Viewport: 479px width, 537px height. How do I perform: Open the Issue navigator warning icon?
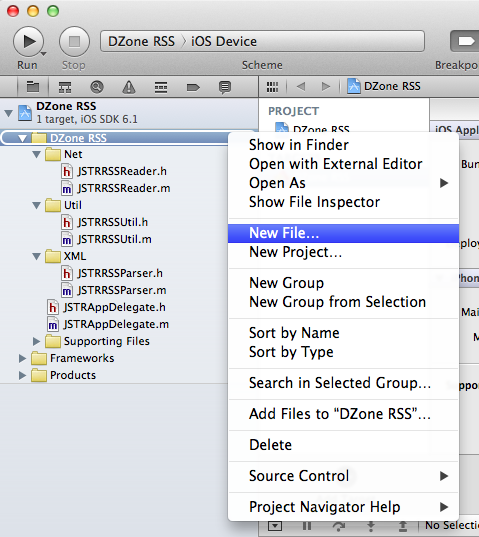pyautogui.click(x=129, y=87)
